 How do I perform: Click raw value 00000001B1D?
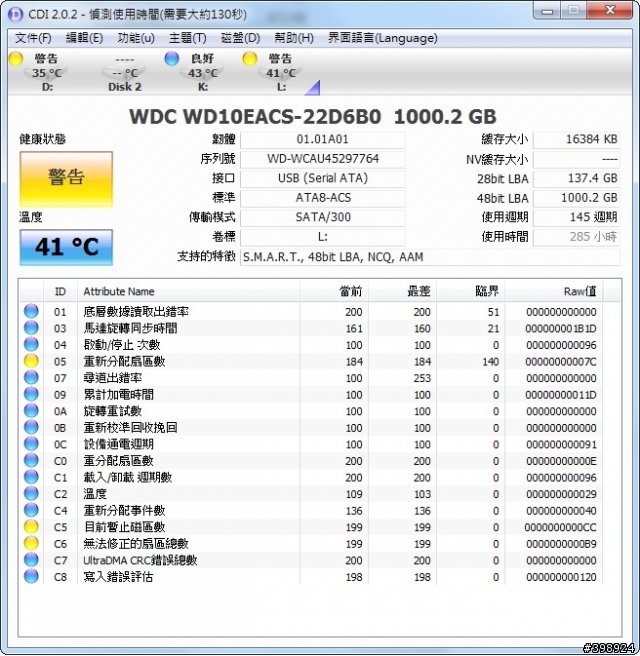pos(561,329)
